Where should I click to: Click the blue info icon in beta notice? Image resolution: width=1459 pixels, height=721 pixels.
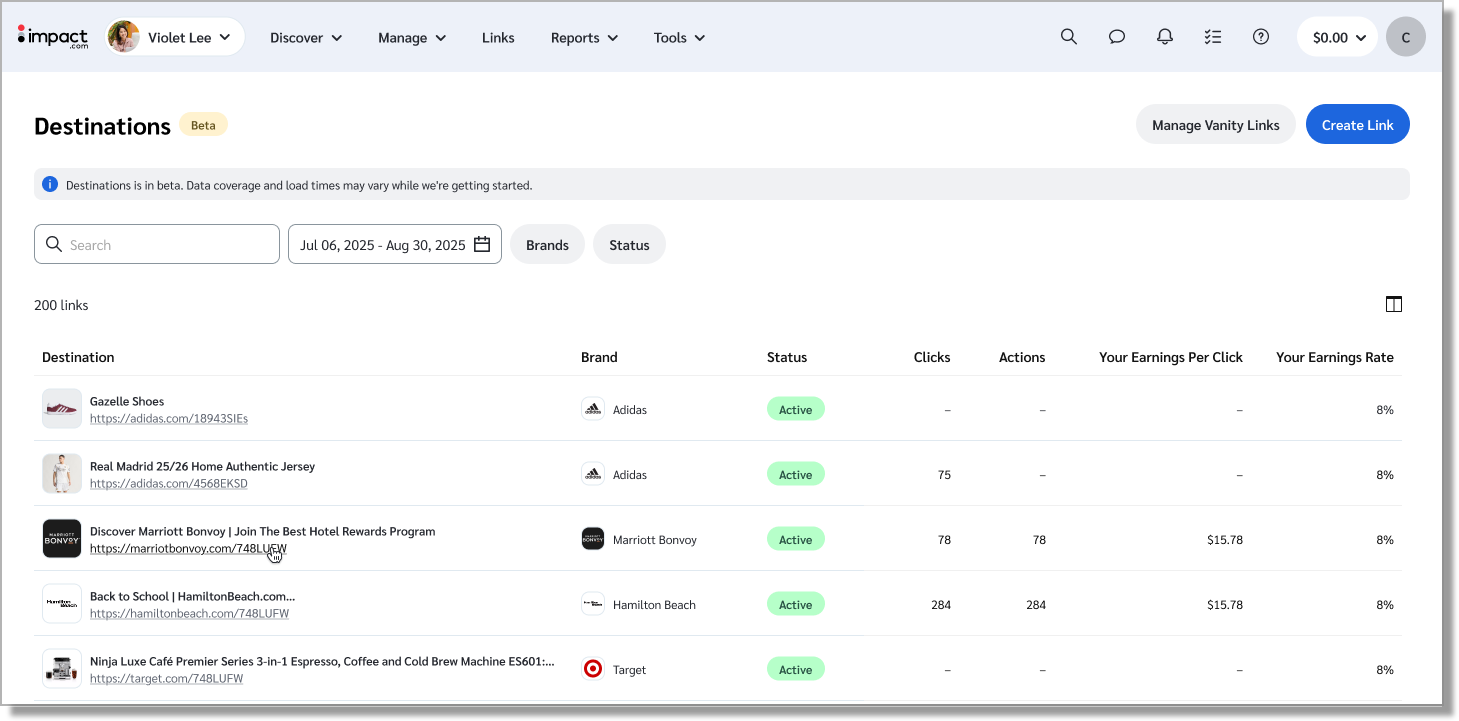tap(50, 184)
